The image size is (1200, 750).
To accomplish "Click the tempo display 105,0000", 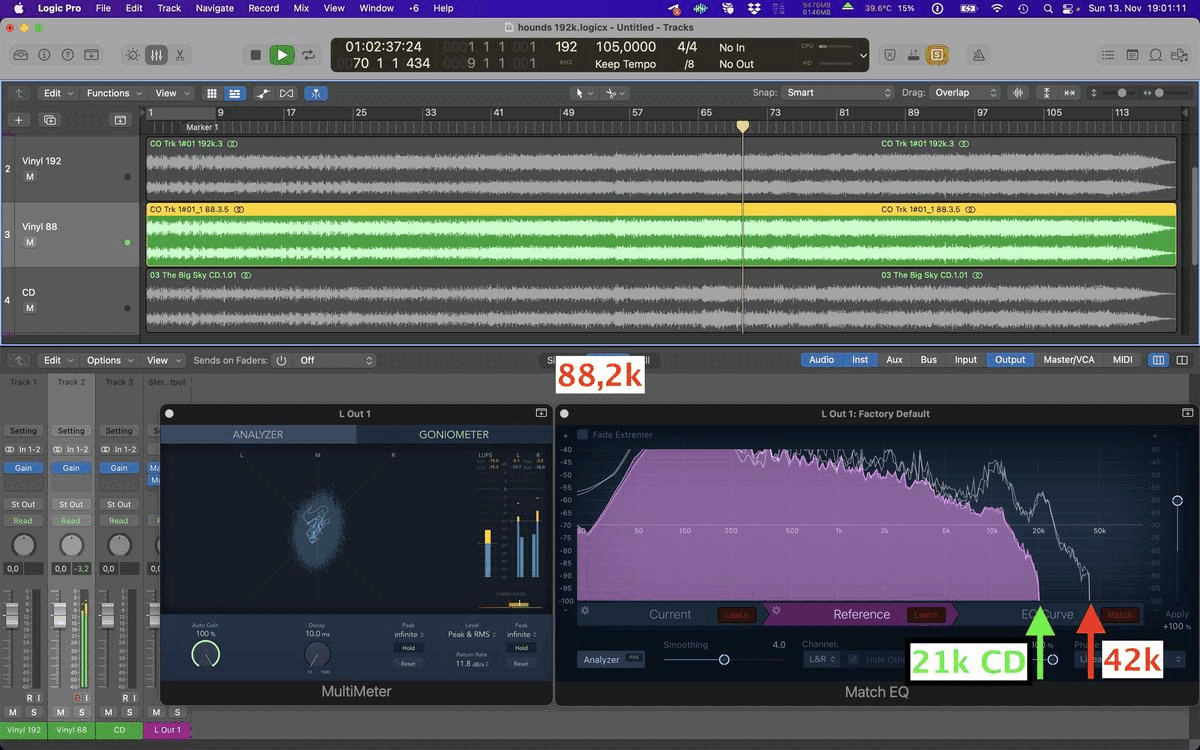I will (626, 47).
